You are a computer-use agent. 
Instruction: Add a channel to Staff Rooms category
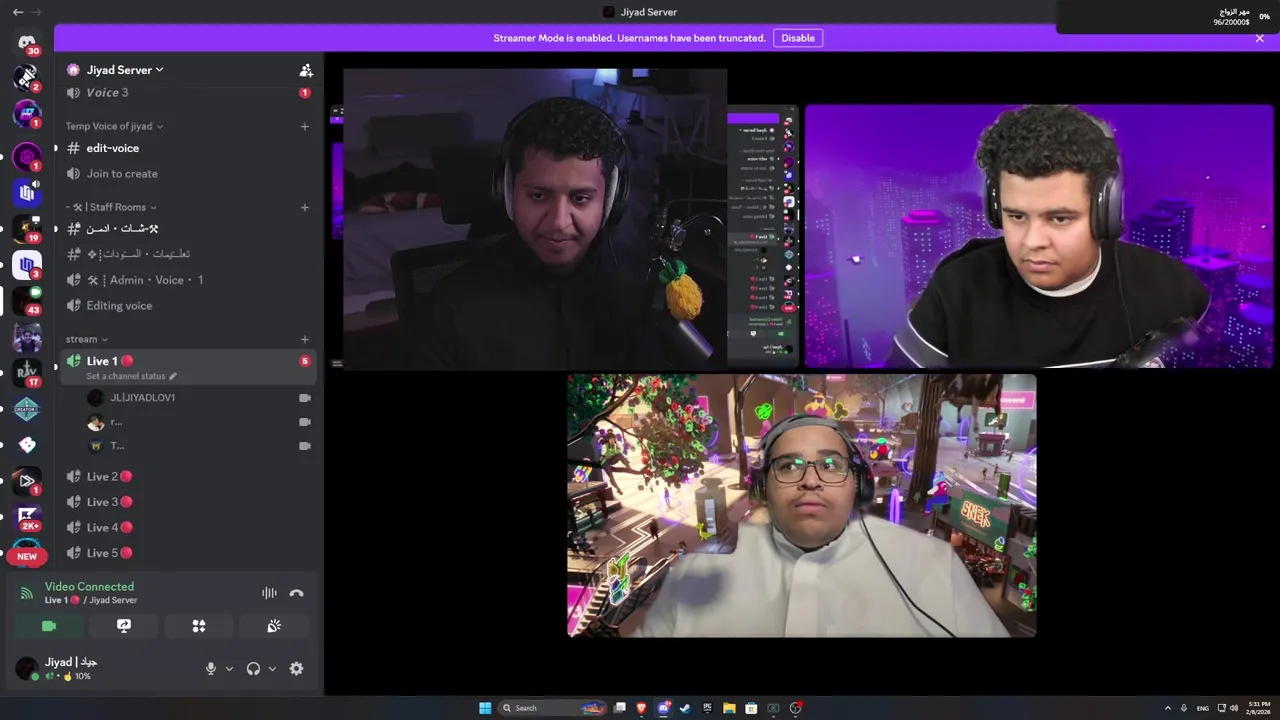click(305, 207)
